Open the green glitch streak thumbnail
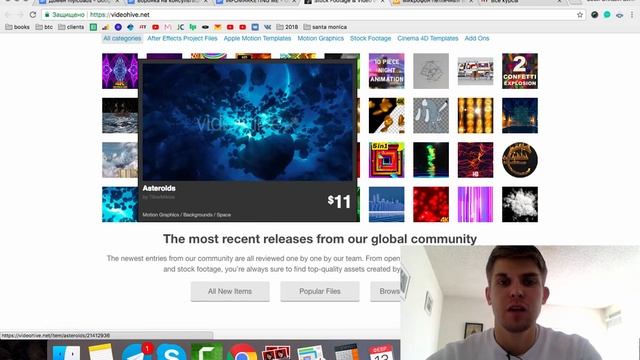640x360 pixels. click(431, 160)
